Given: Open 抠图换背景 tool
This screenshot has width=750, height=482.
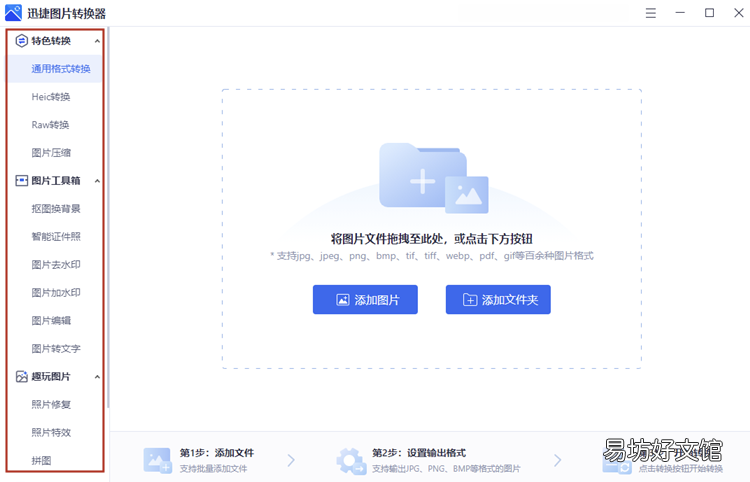Looking at the screenshot, I should 55,209.
